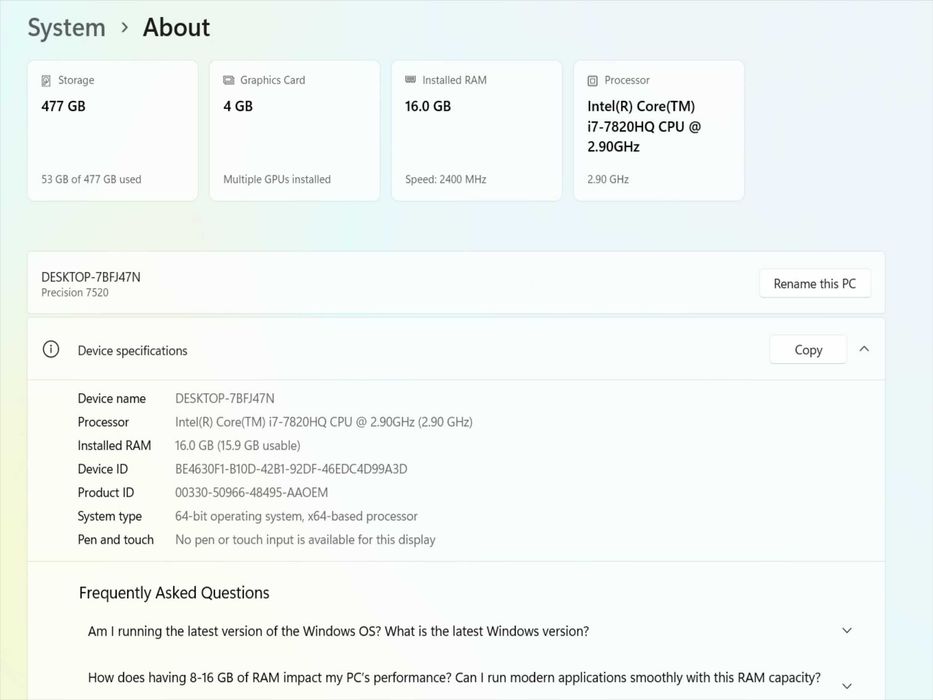Select 'Speed: 2400 MHz' text
The image size is (933, 700).
pos(446,179)
